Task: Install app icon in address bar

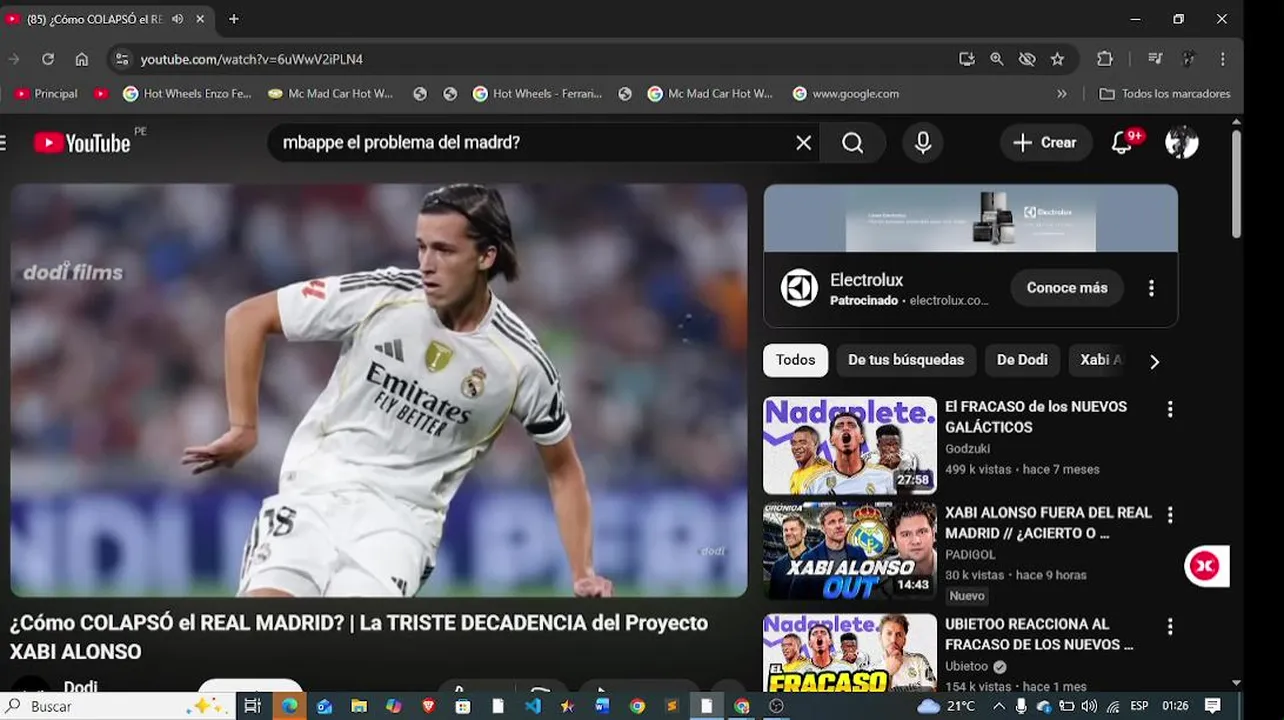Action: [x=966, y=59]
